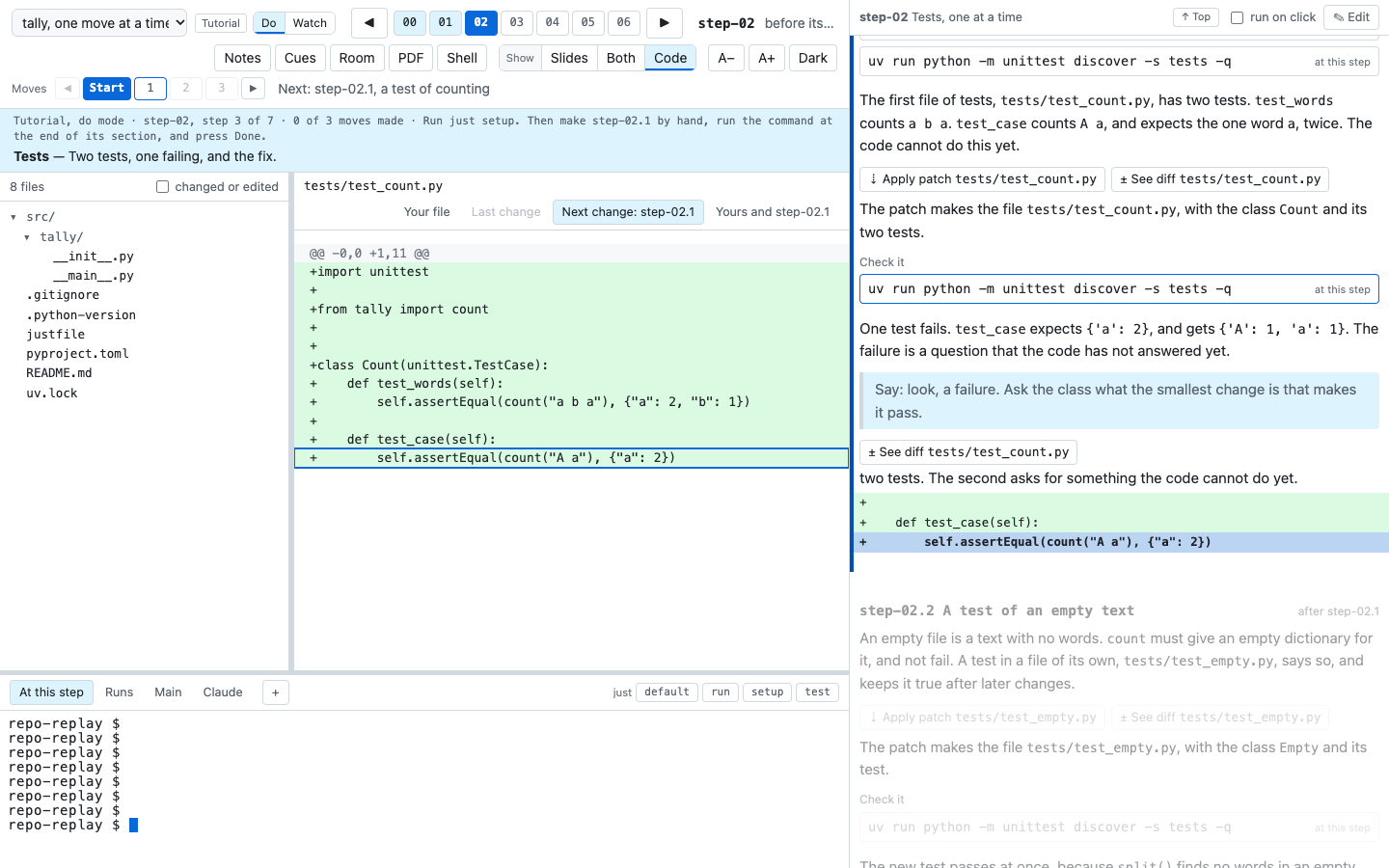Image resolution: width=1389 pixels, height=868 pixels.
Task: Go to previous step with left arrow
Action: (369, 22)
